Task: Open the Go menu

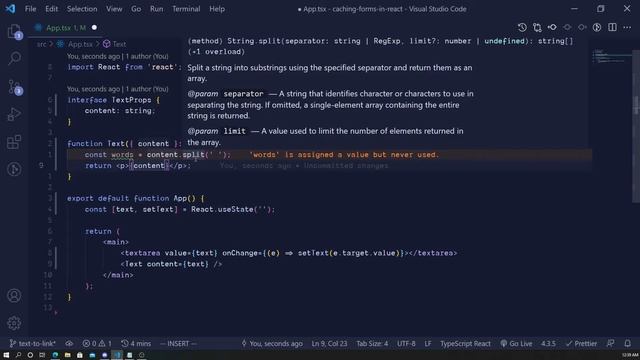Action: coord(136,9)
